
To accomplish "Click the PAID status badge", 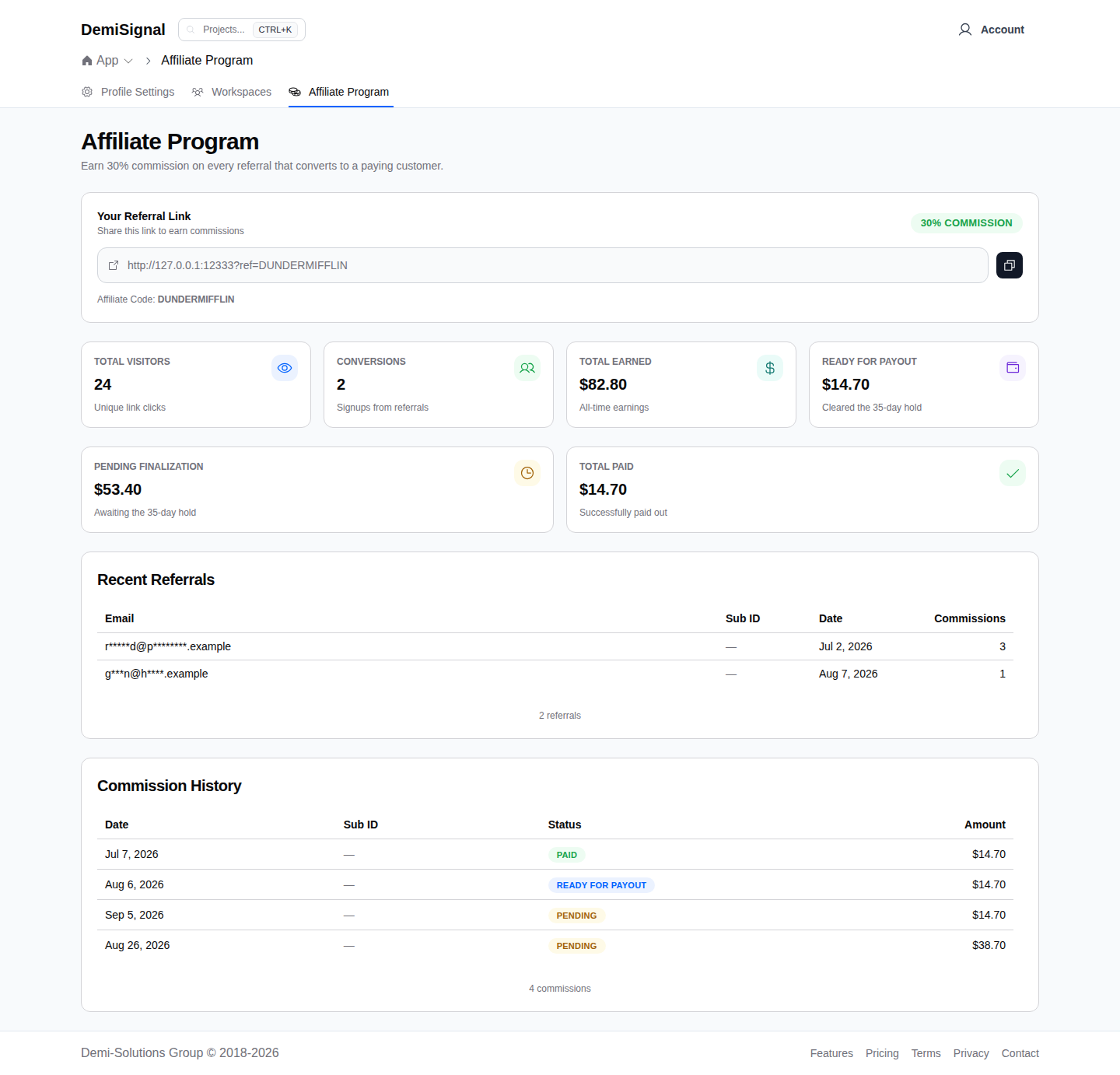I will coord(567,855).
